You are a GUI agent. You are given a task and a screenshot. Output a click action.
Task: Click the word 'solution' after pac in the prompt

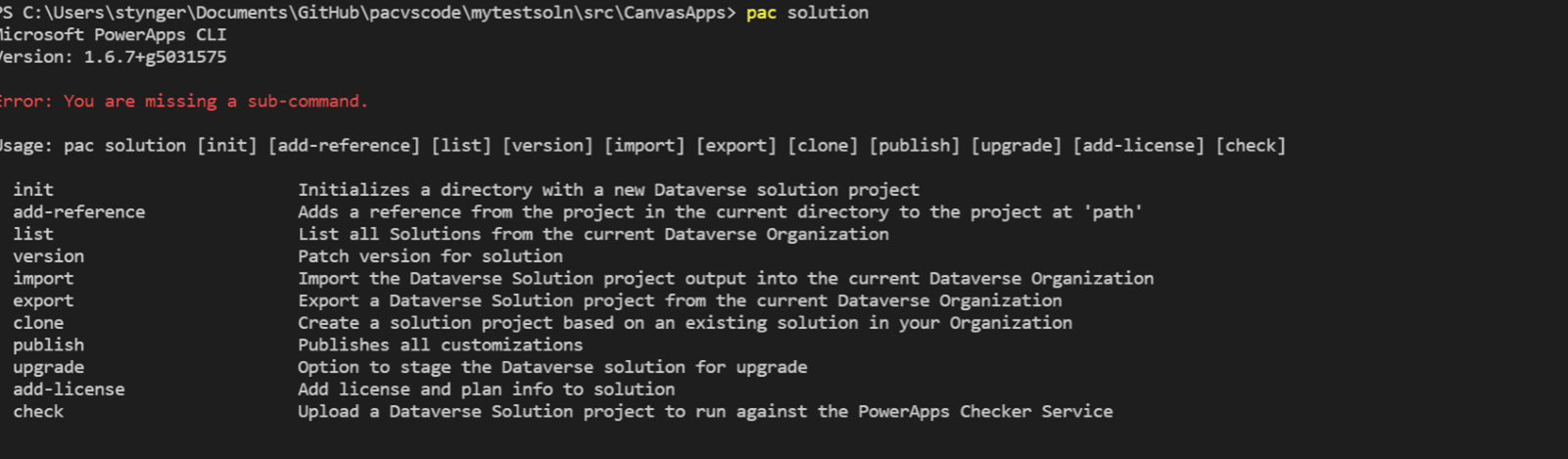pyautogui.click(x=828, y=13)
